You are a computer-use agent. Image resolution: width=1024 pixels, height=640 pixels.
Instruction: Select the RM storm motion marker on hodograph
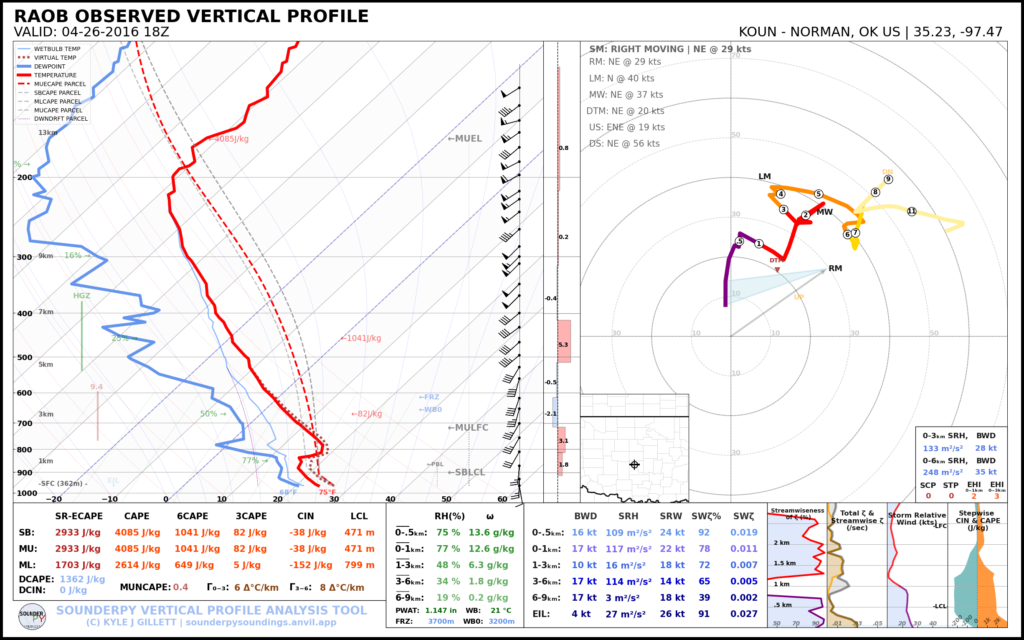834,268
